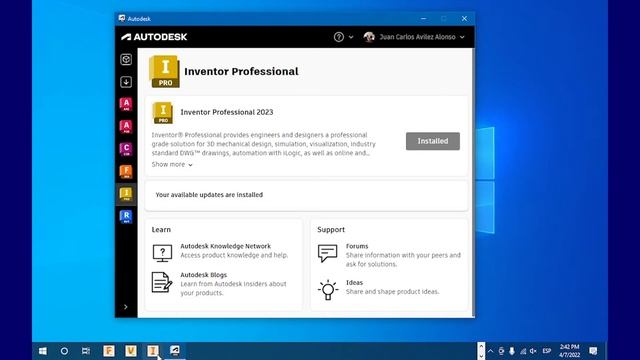Open the Forums link
Viewport: 640px width, 360px height.
click(x=357, y=246)
